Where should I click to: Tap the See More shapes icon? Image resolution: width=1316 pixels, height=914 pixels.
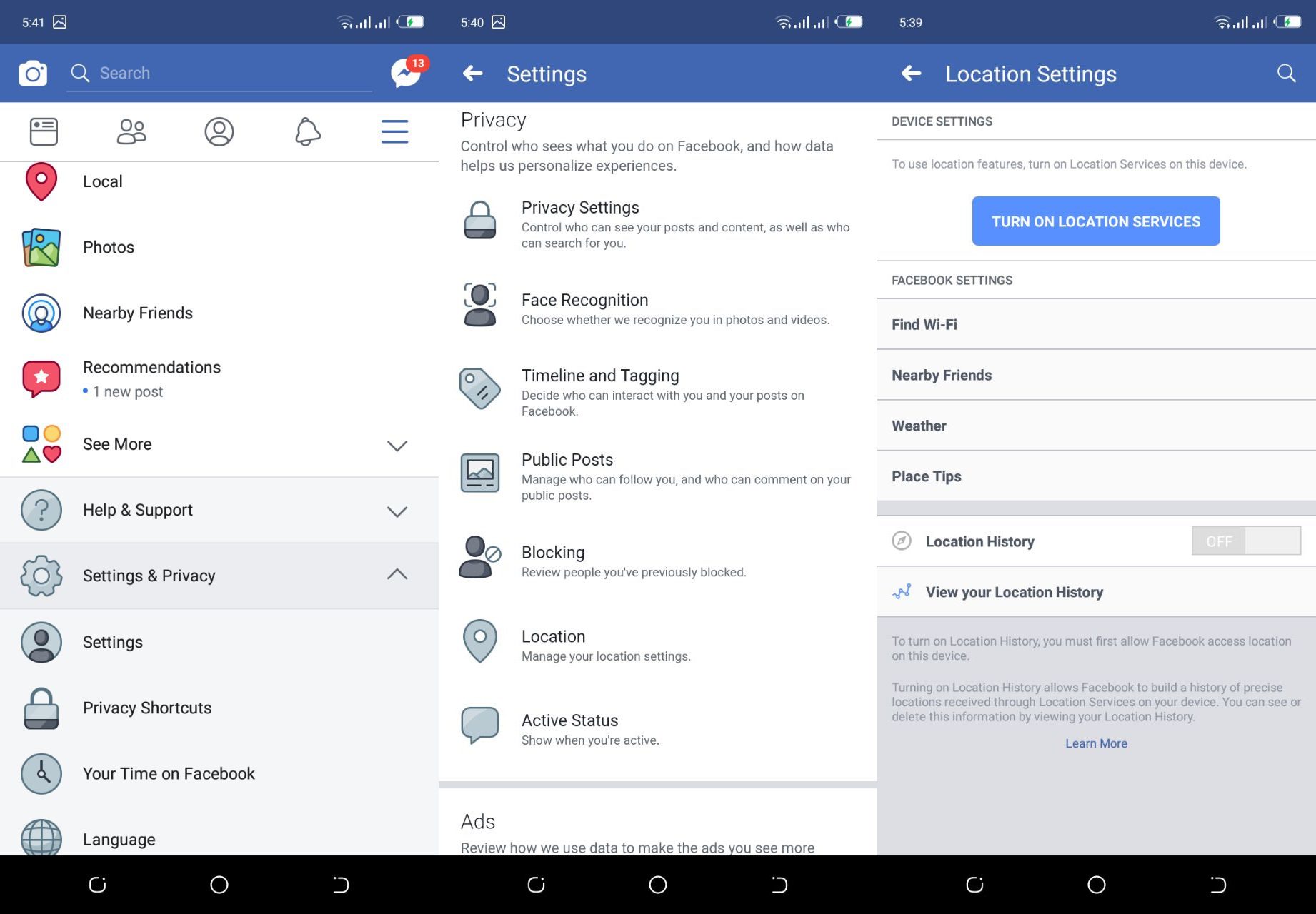tap(41, 444)
